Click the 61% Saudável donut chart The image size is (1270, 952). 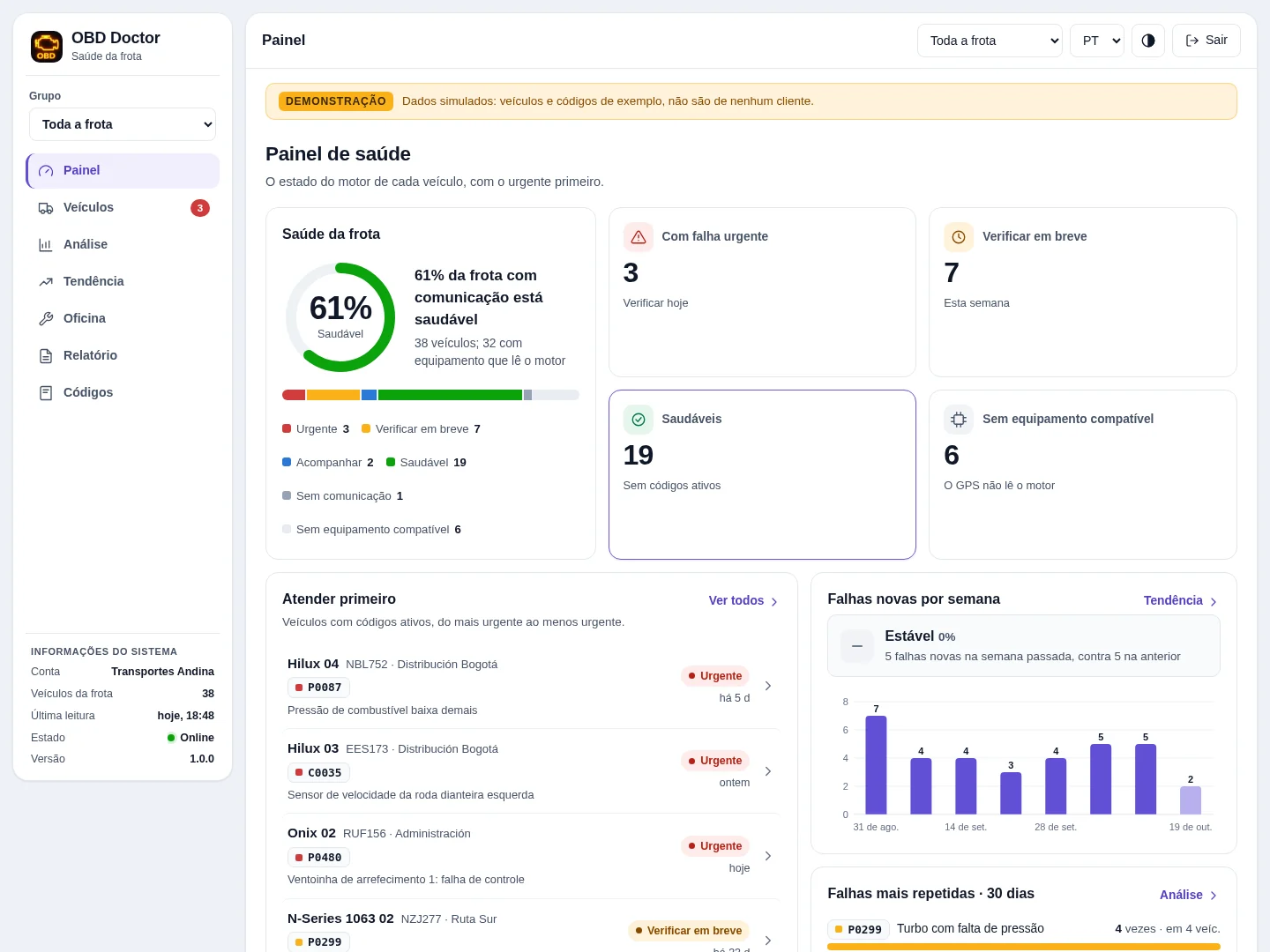[x=340, y=317]
